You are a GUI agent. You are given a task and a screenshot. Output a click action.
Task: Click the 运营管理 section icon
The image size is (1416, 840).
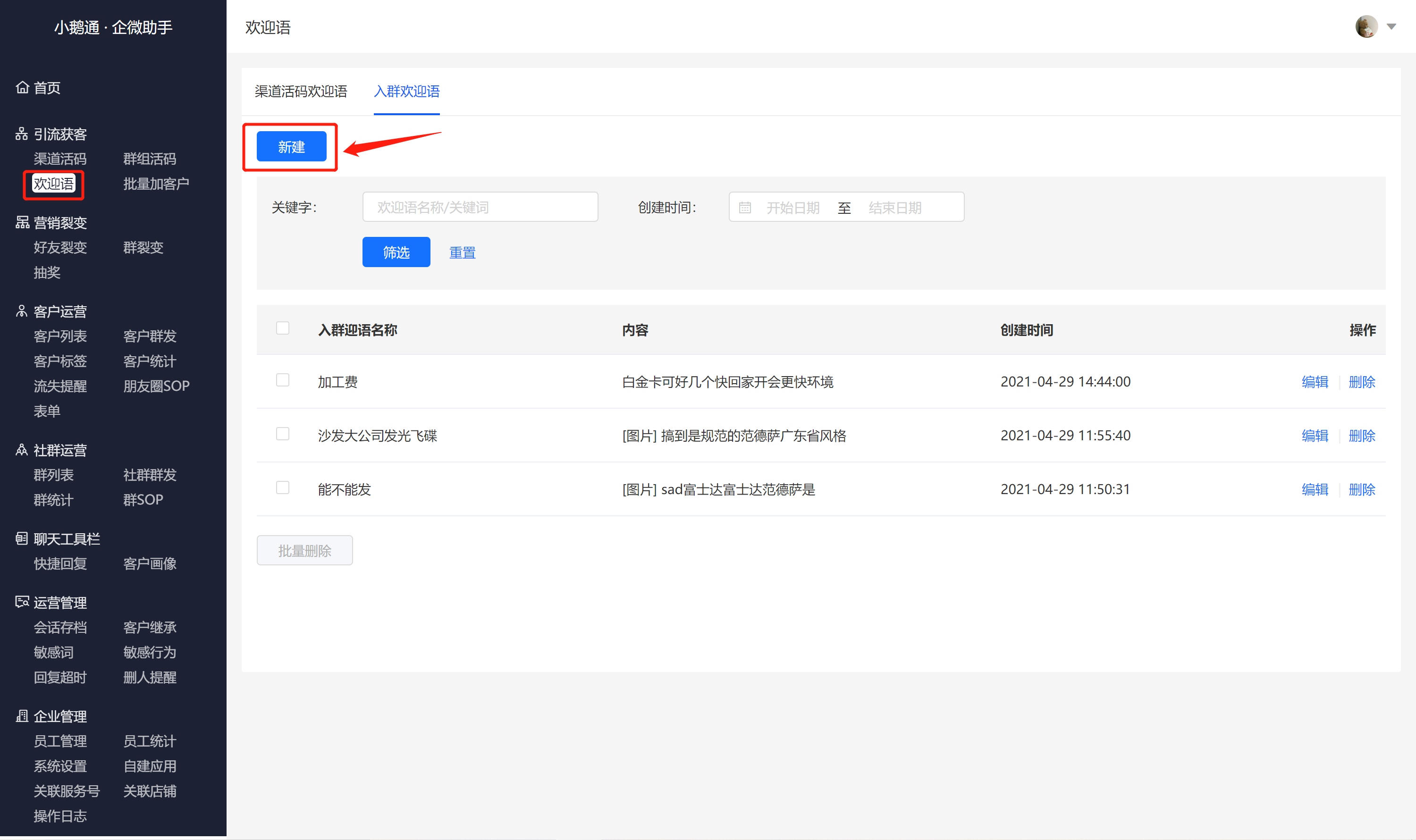22,602
